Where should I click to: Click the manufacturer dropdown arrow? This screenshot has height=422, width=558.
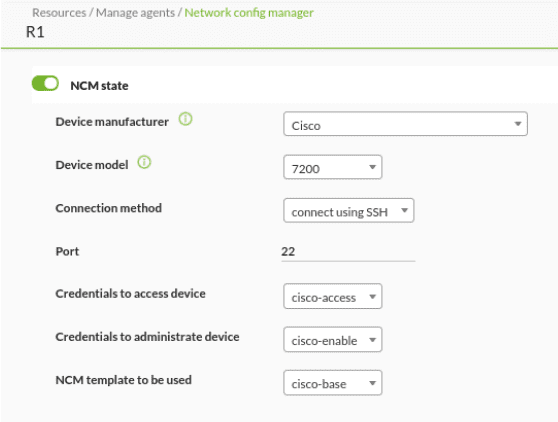(518, 124)
